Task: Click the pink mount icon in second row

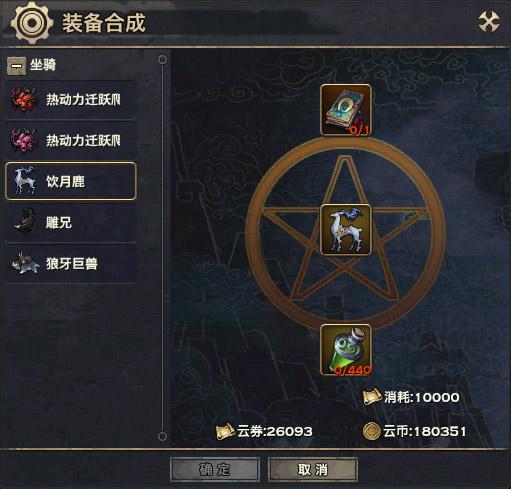Action: pos(23,140)
